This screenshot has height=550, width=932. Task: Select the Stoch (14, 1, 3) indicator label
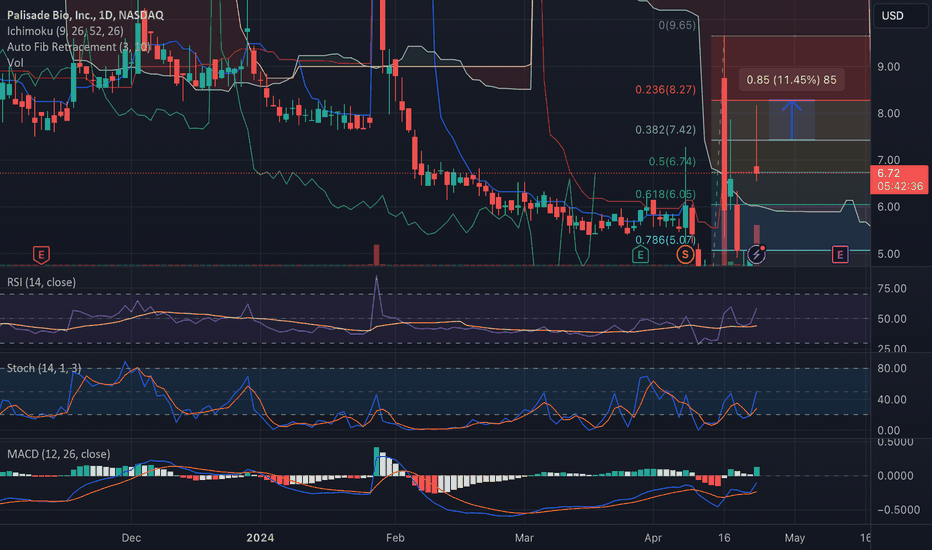(x=44, y=368)
